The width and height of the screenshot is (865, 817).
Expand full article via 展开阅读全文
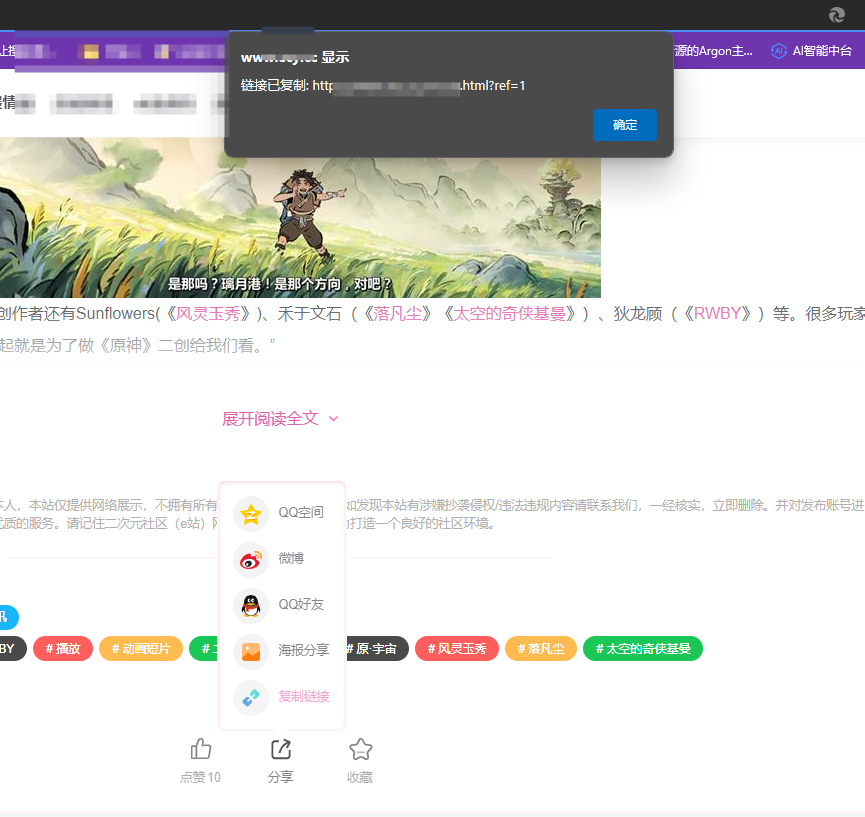coord(270,419)
